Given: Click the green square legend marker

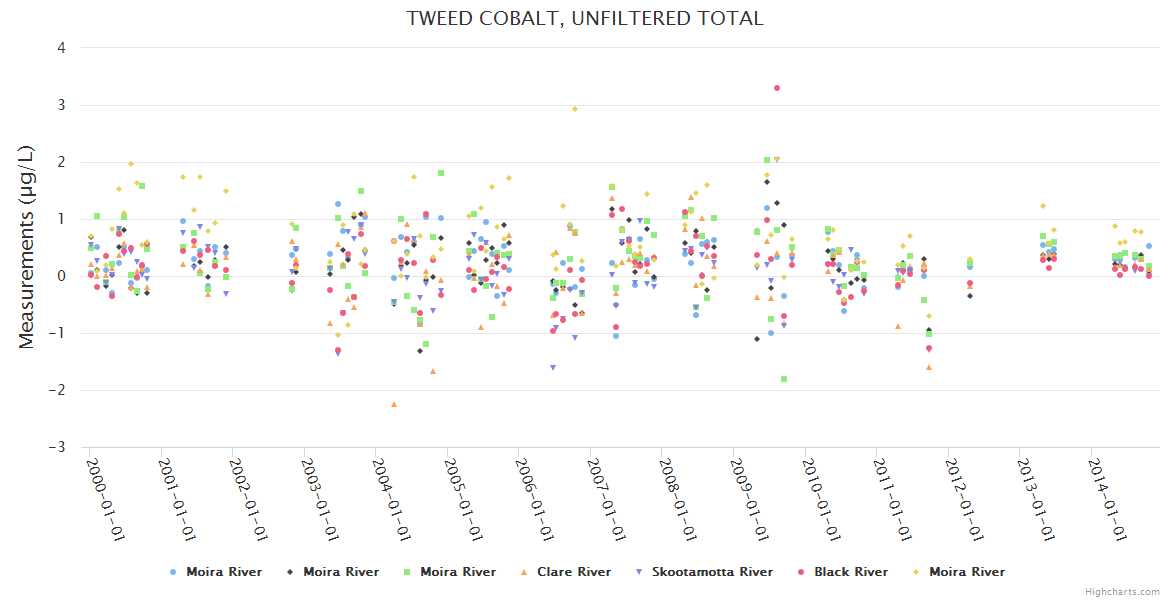Looking at the screenshot, I should pos(407,572).
